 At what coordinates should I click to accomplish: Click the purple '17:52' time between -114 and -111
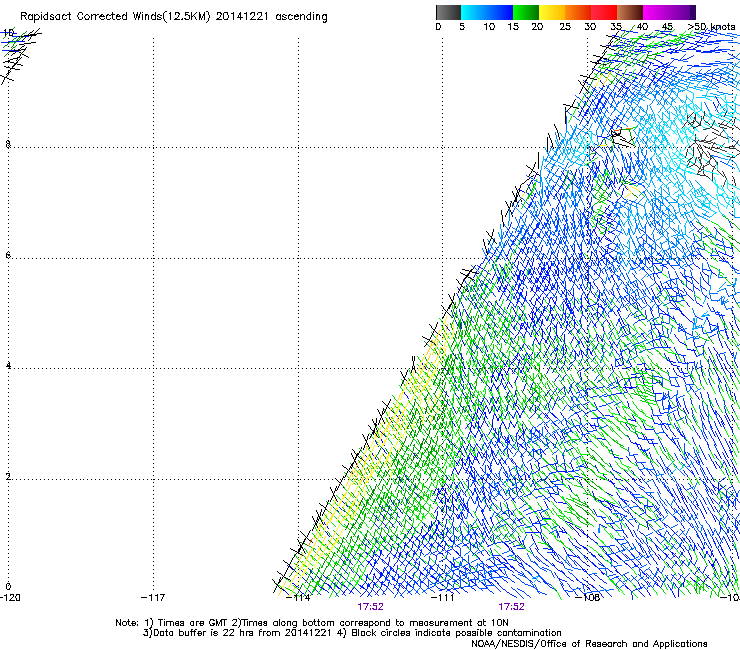370,607
